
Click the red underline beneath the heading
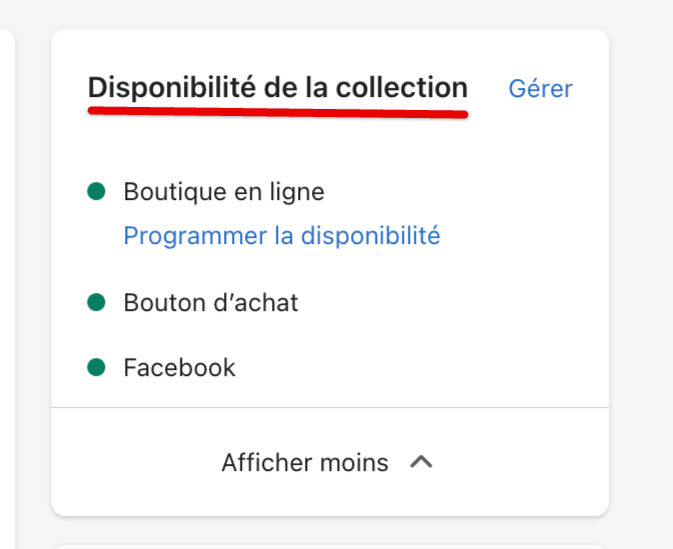coord(277,113)
